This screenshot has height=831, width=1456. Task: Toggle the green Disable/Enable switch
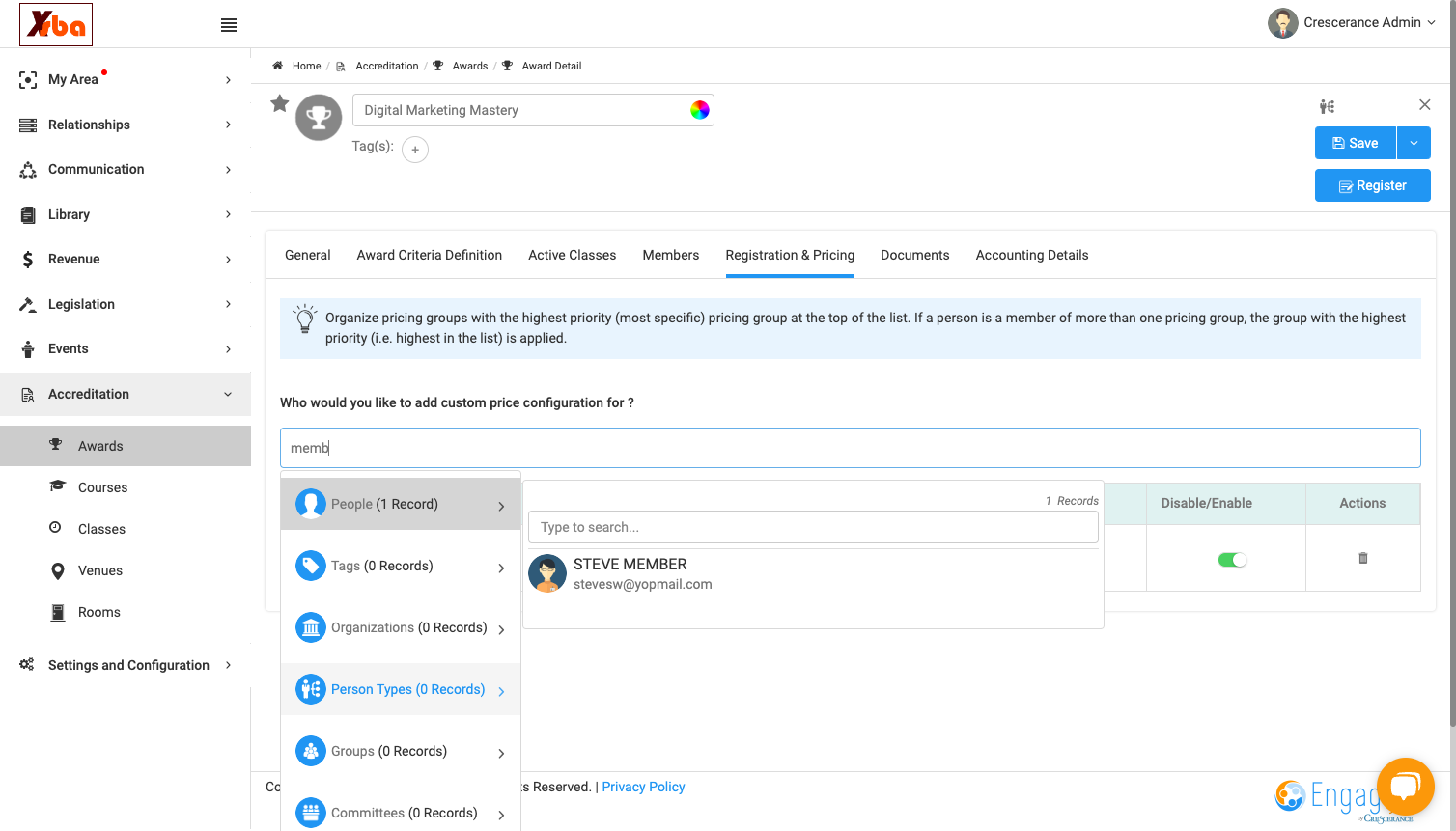click(1232, 560)
